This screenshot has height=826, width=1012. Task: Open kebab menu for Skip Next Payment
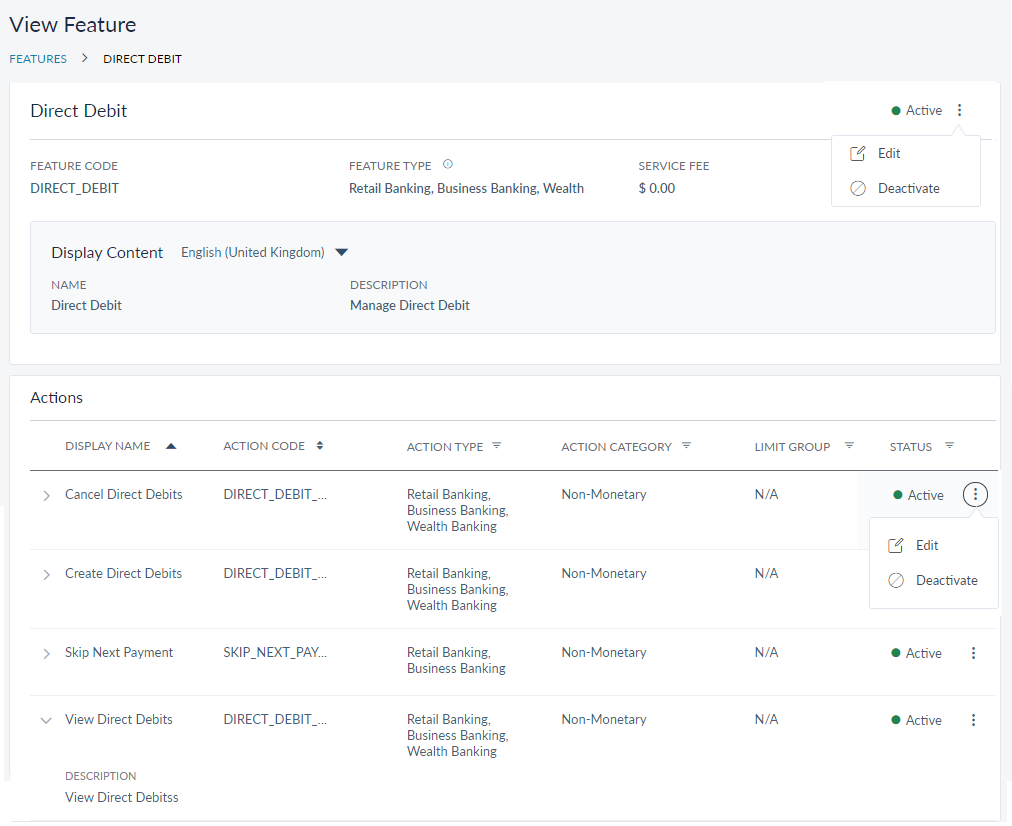point(974,653)
